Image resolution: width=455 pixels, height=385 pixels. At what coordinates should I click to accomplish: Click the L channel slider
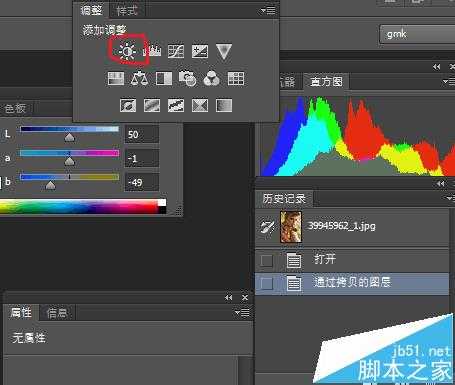[x=69, y=129]
